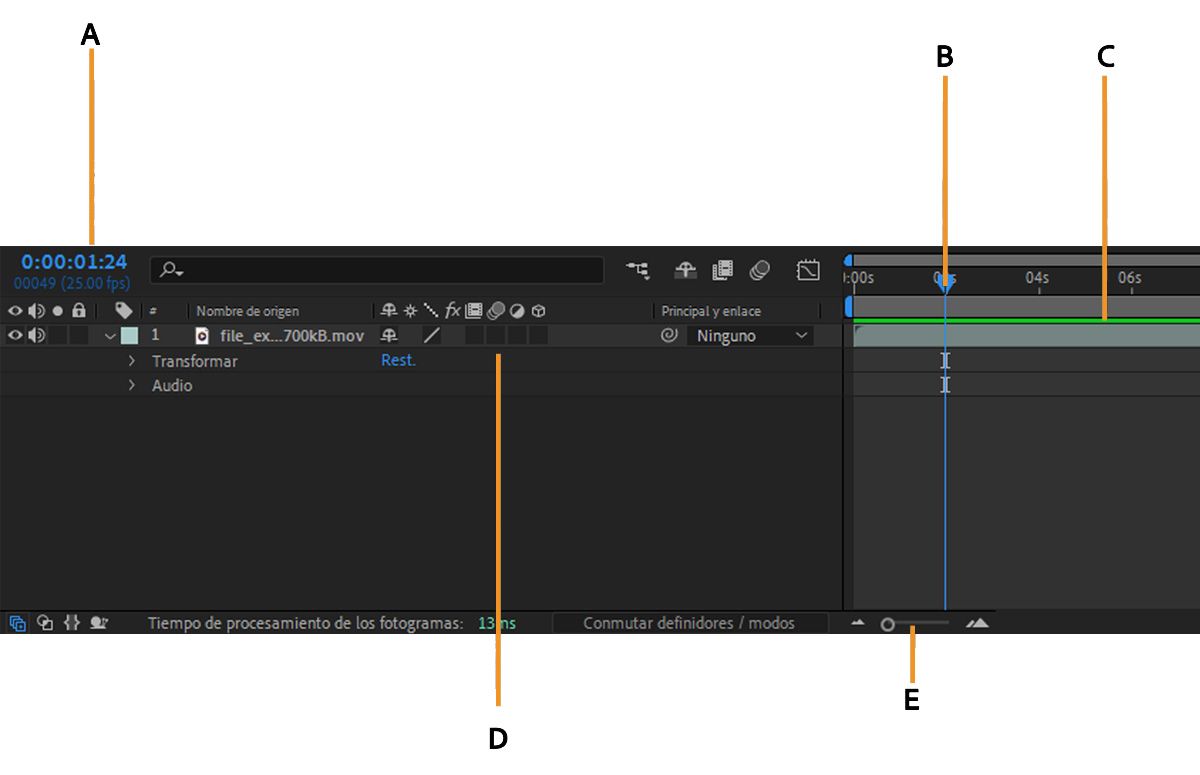
Task: Toggle the Layer Switches pane button
Action: click(17, 623)
